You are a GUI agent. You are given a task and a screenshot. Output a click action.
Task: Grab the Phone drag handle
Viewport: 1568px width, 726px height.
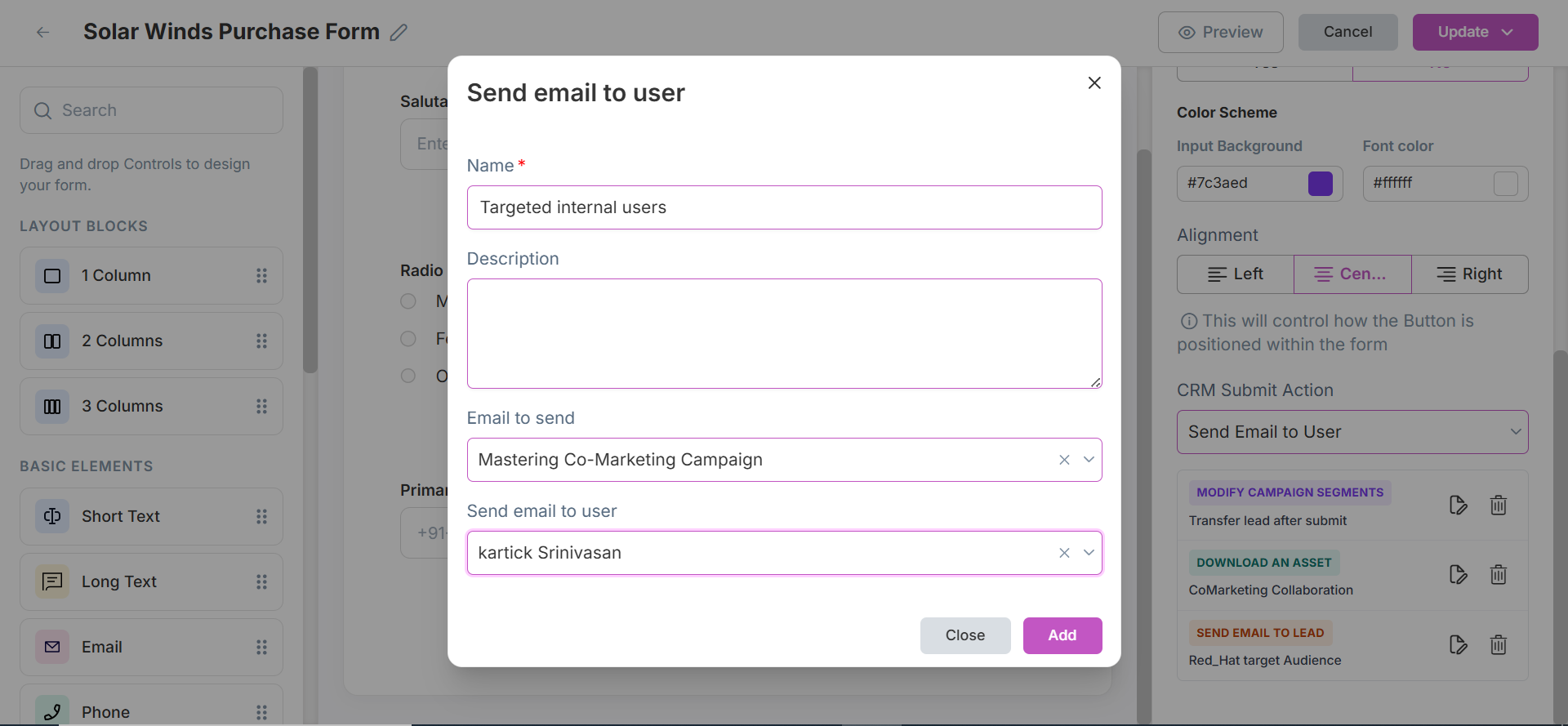(x=261, y=712)
